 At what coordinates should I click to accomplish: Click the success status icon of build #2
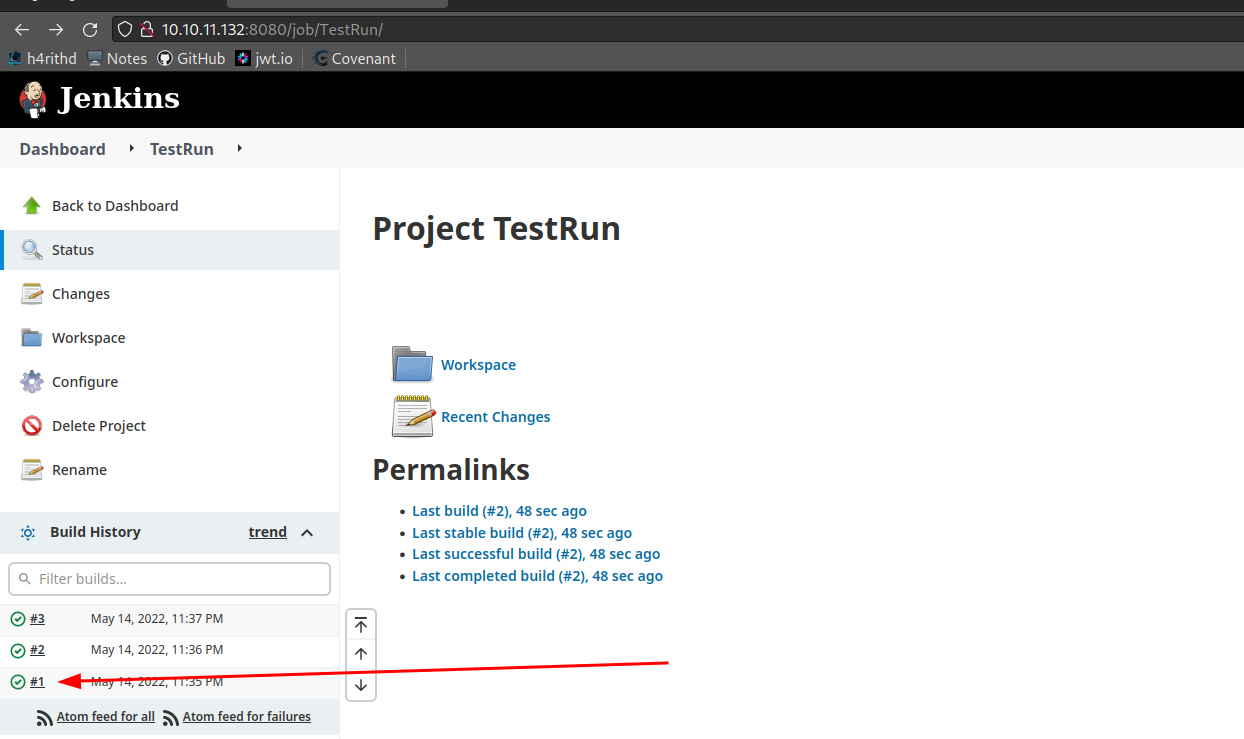(x=18, y=650)
